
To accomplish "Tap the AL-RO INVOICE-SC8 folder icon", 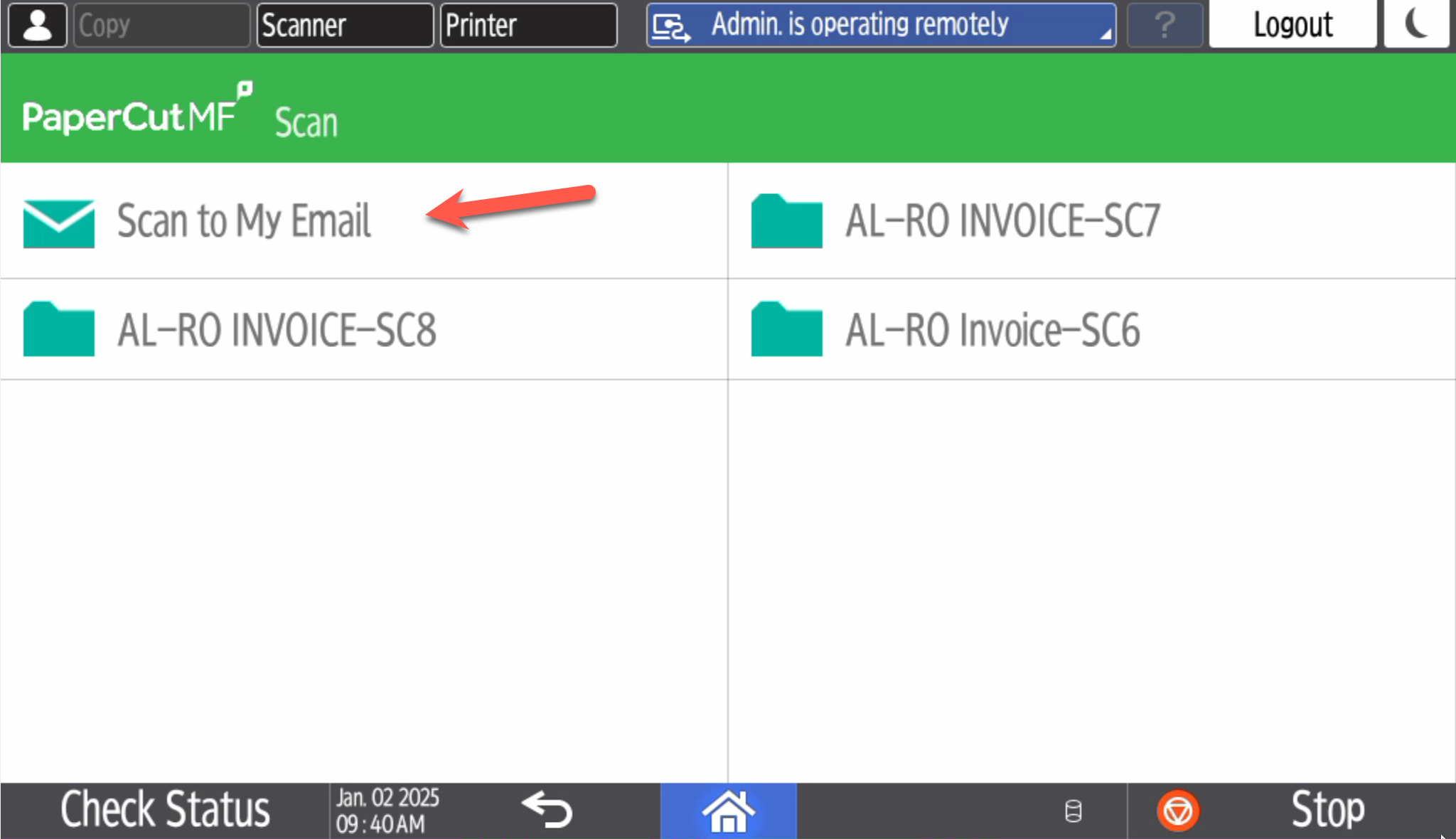I will pyautogui.click(x=59, y=329).
